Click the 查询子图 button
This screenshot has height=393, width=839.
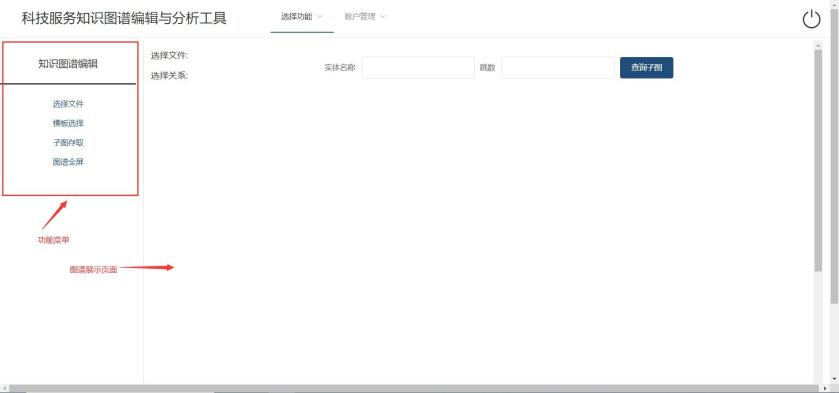(646, 67)
